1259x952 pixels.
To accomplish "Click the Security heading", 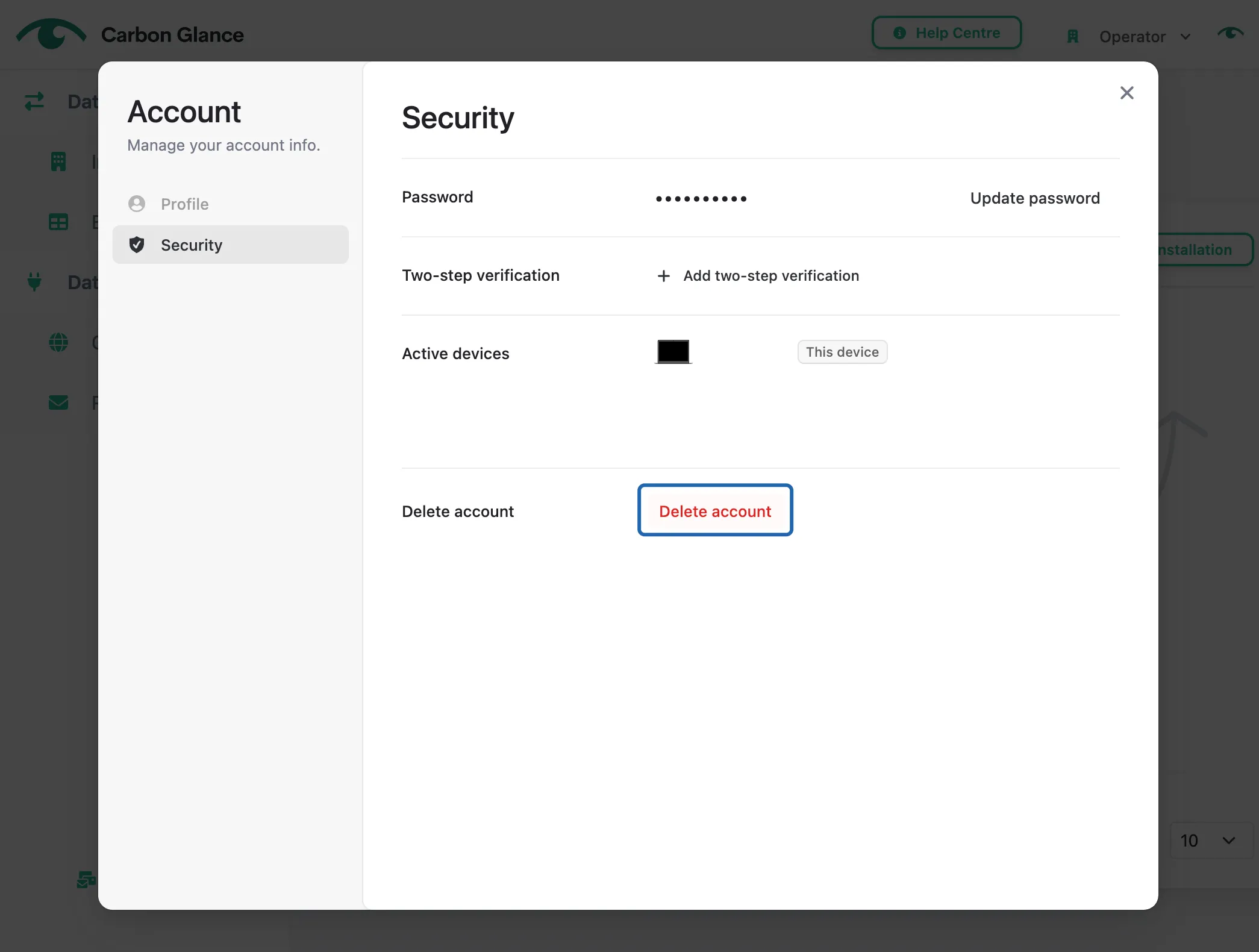I will click(458, 117).
